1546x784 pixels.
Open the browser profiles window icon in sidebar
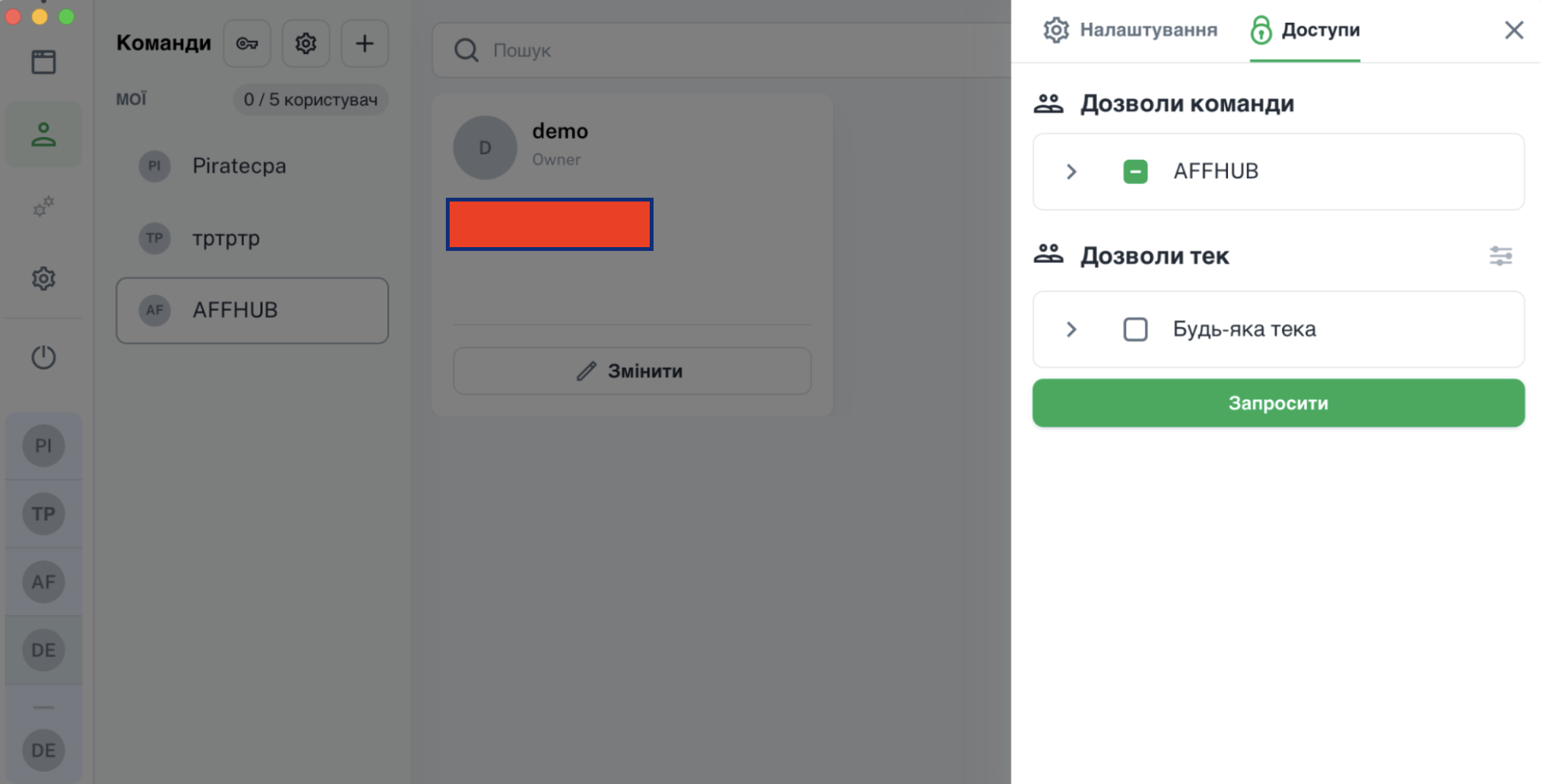43,62
